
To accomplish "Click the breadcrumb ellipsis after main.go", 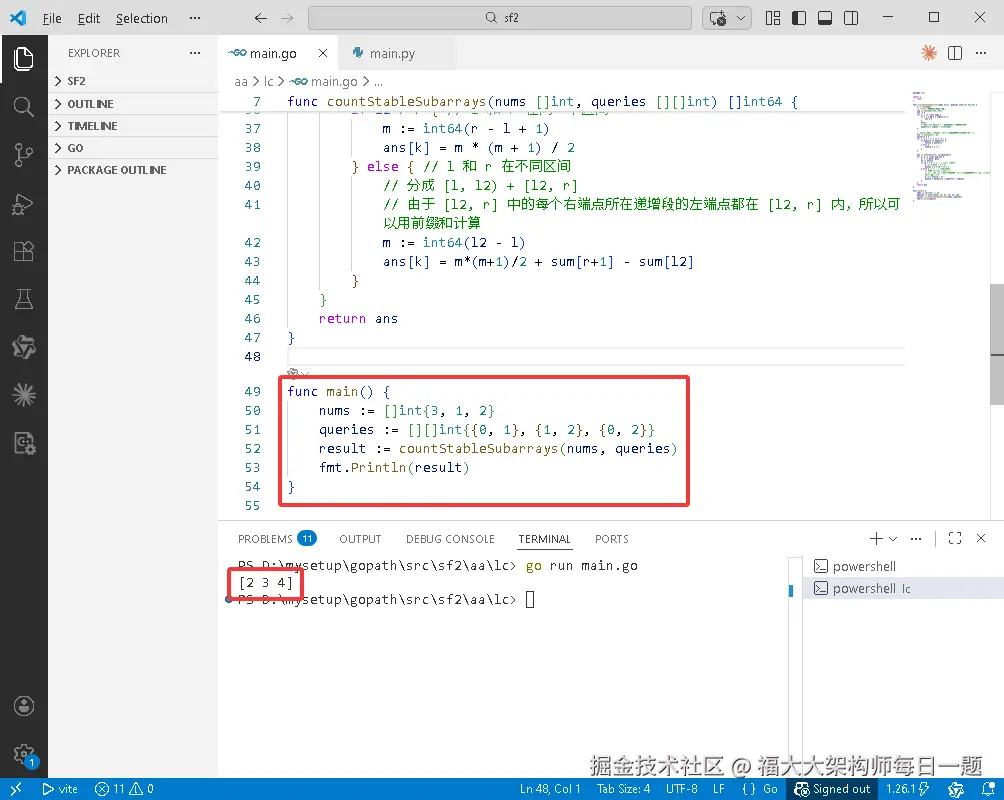I will (x=378, y=81).
